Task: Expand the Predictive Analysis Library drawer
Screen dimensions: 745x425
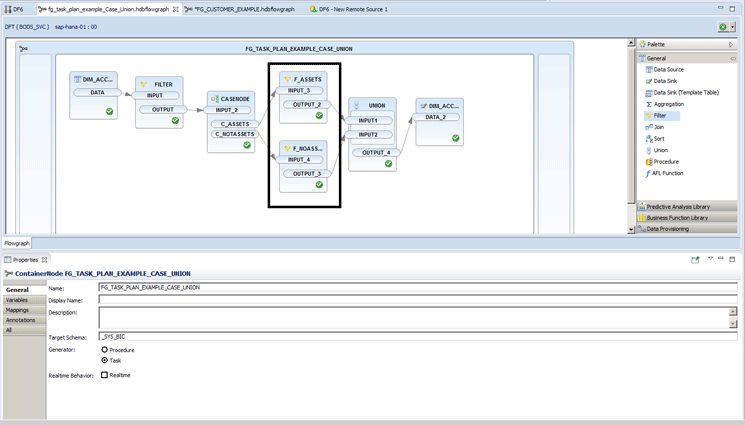Action: tap(678, 206)
